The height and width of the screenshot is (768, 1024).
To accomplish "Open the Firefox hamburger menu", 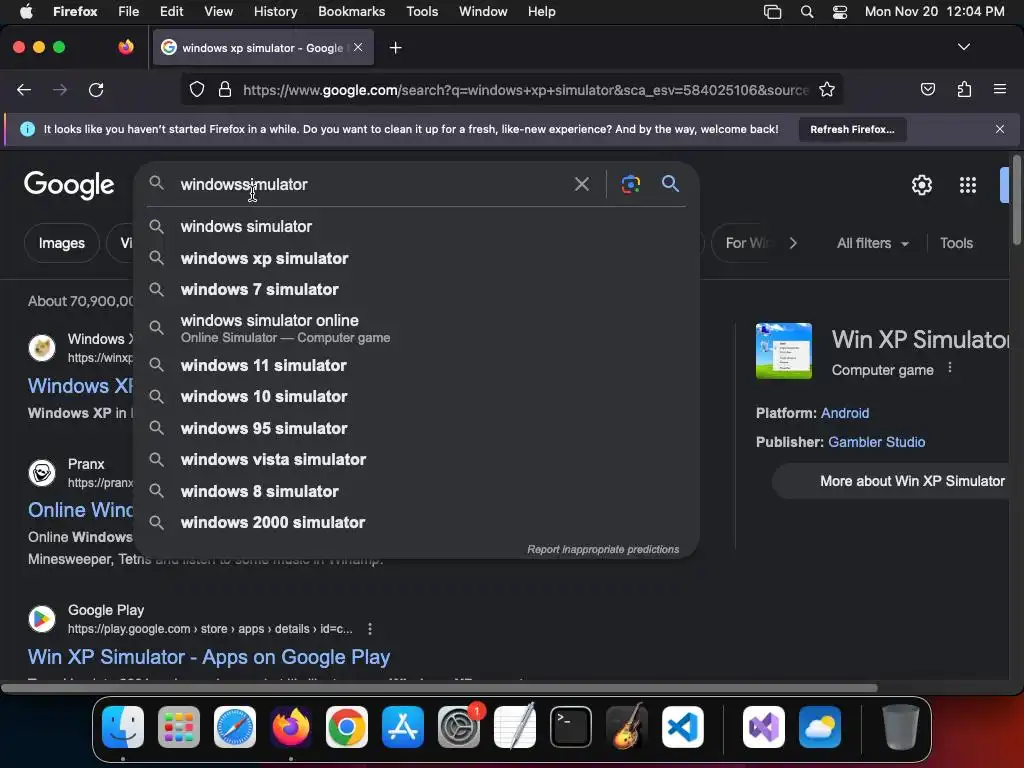I will tap(1000, 89).
